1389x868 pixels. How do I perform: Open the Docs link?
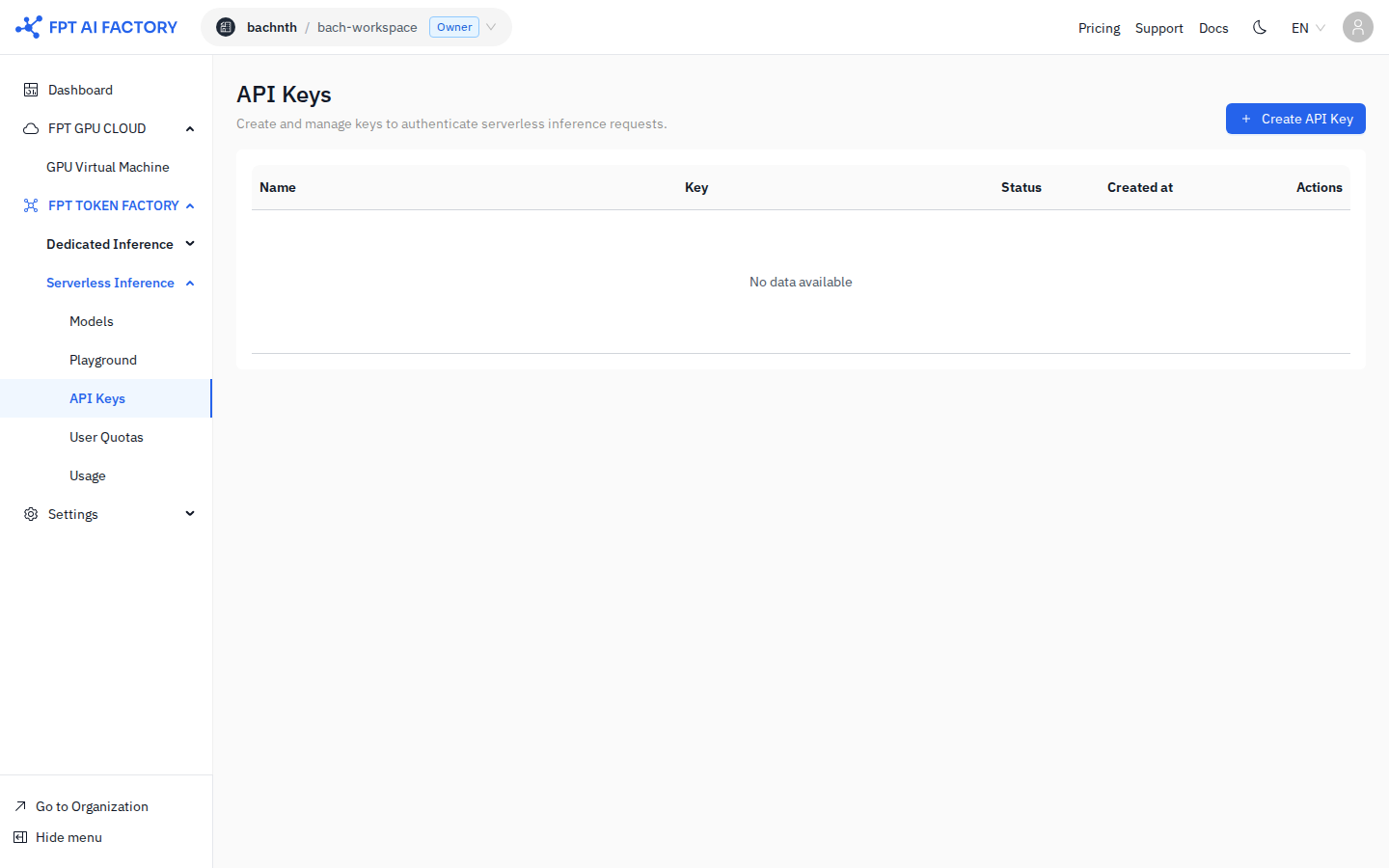pyautogui.click(x=1213, y=28)
